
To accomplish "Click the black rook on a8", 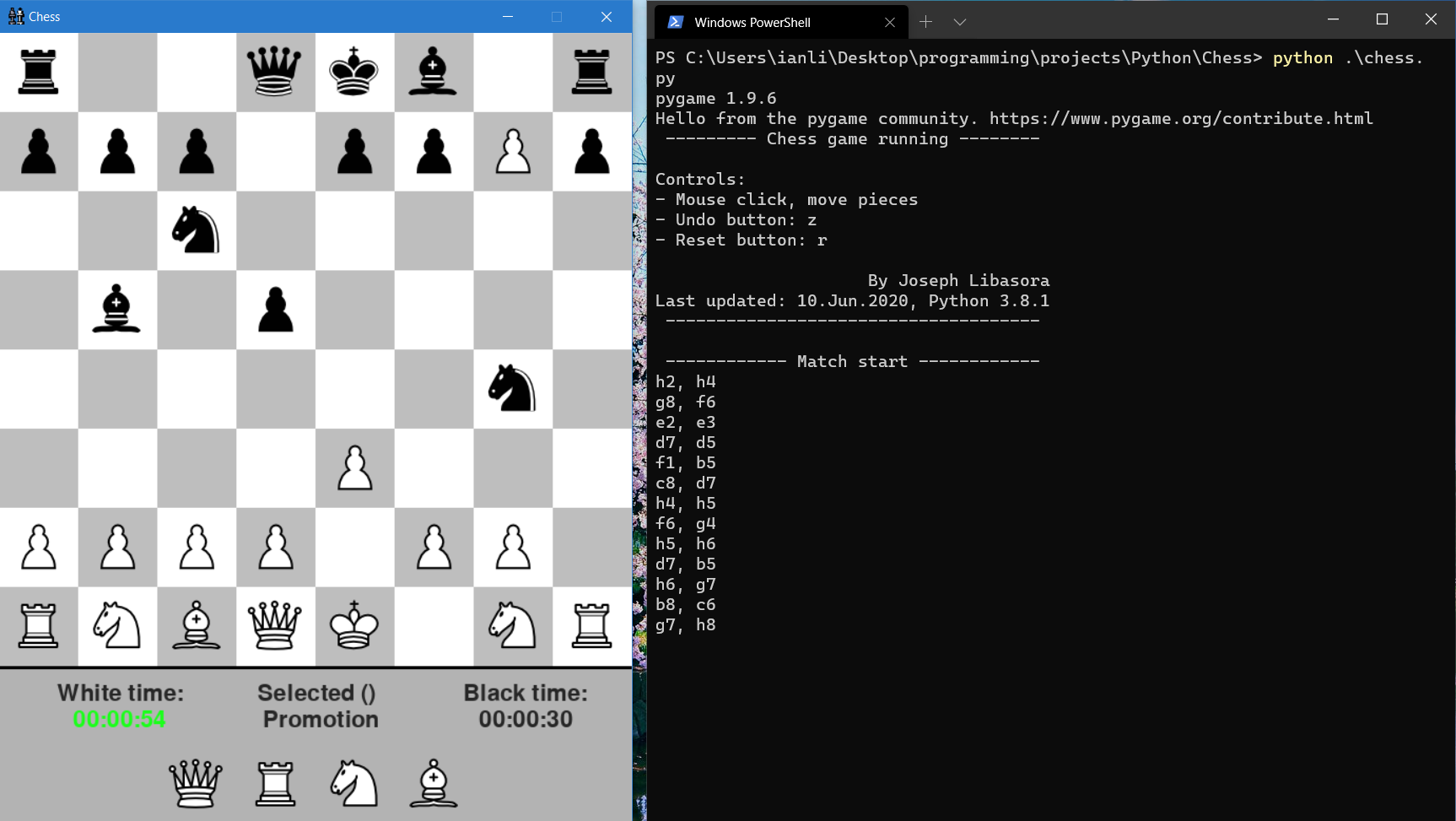I will [39, 72].
